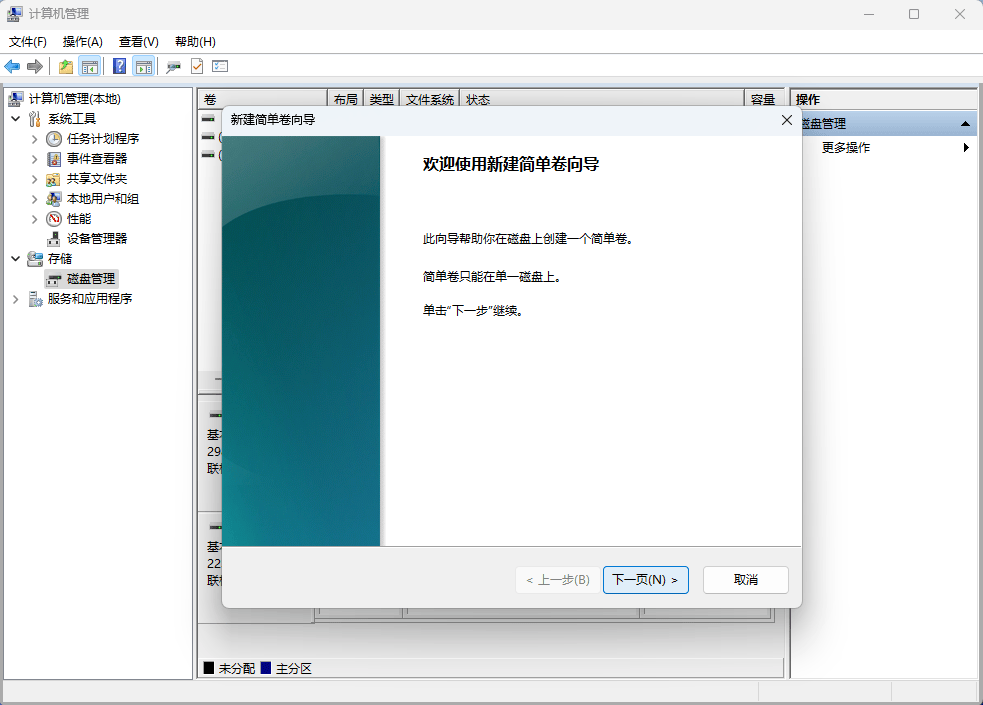Collapse the 系统工具 tree node
Viewport: 983px width, 705px height.
[16, 119]
